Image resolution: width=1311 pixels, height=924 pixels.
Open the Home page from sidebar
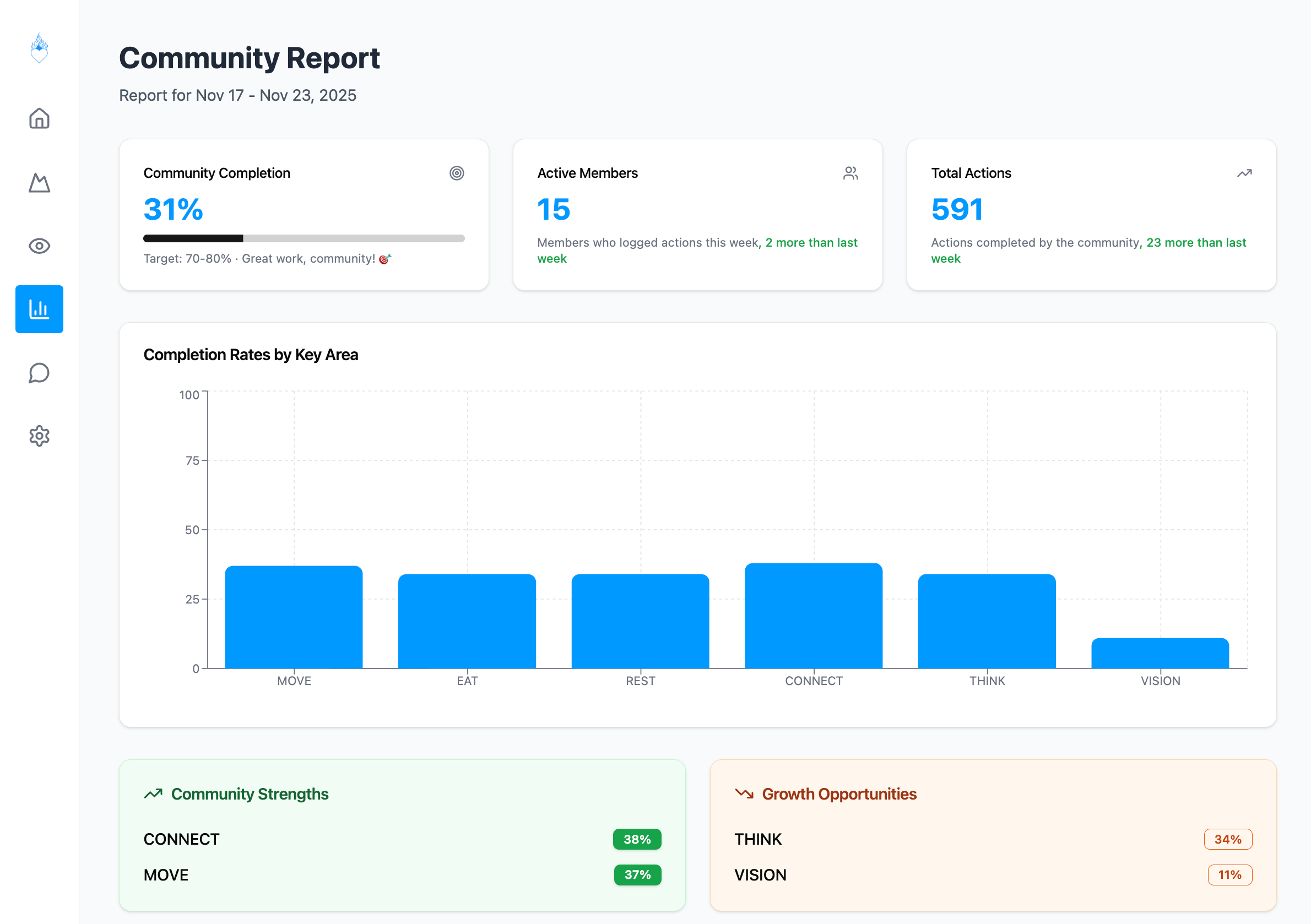[x=39, y=119]
